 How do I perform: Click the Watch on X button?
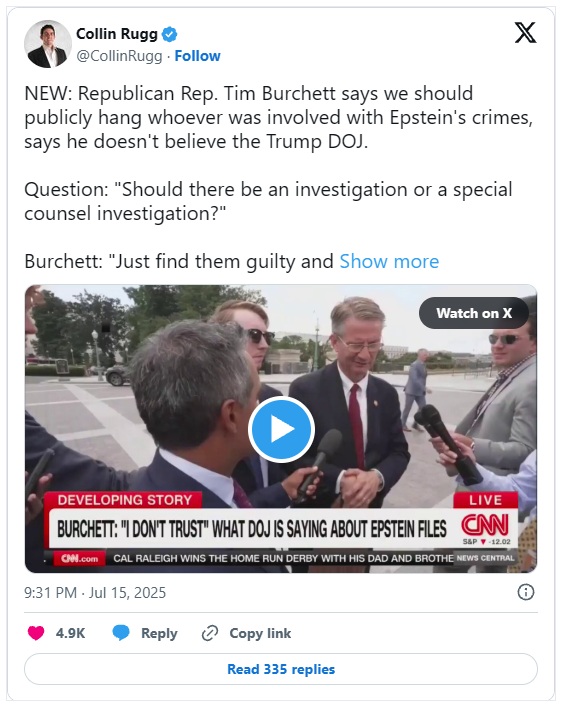pos(473,313)
